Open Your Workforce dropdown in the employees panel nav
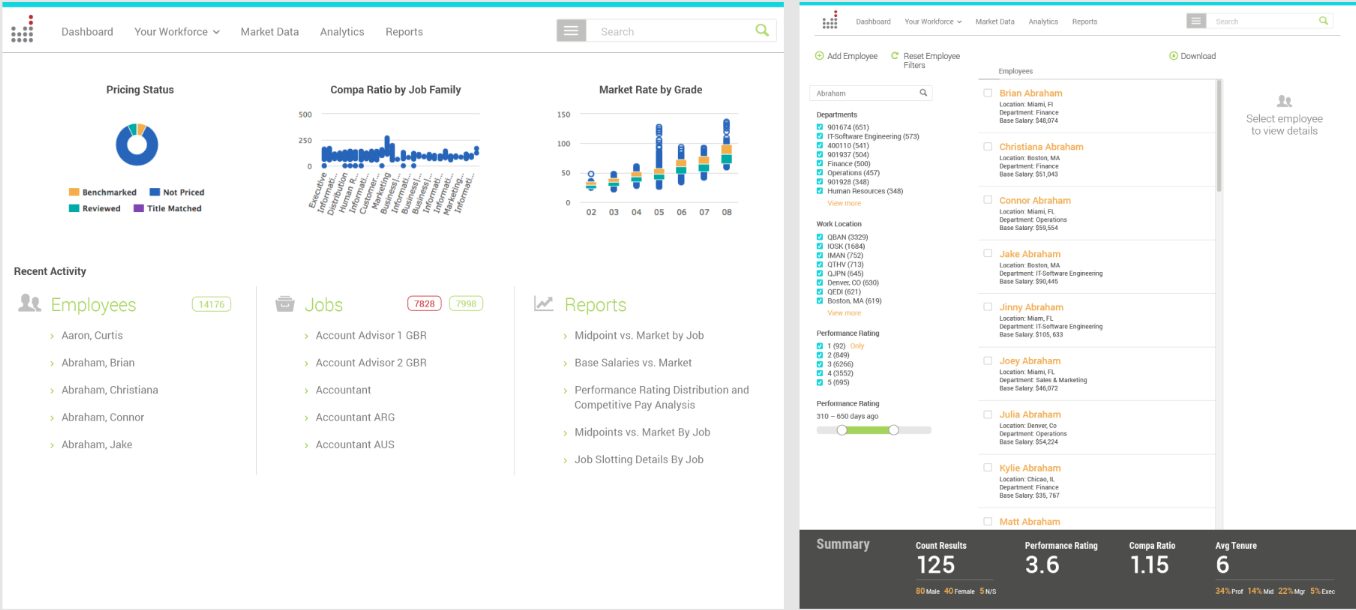 (x=933, y=21)
